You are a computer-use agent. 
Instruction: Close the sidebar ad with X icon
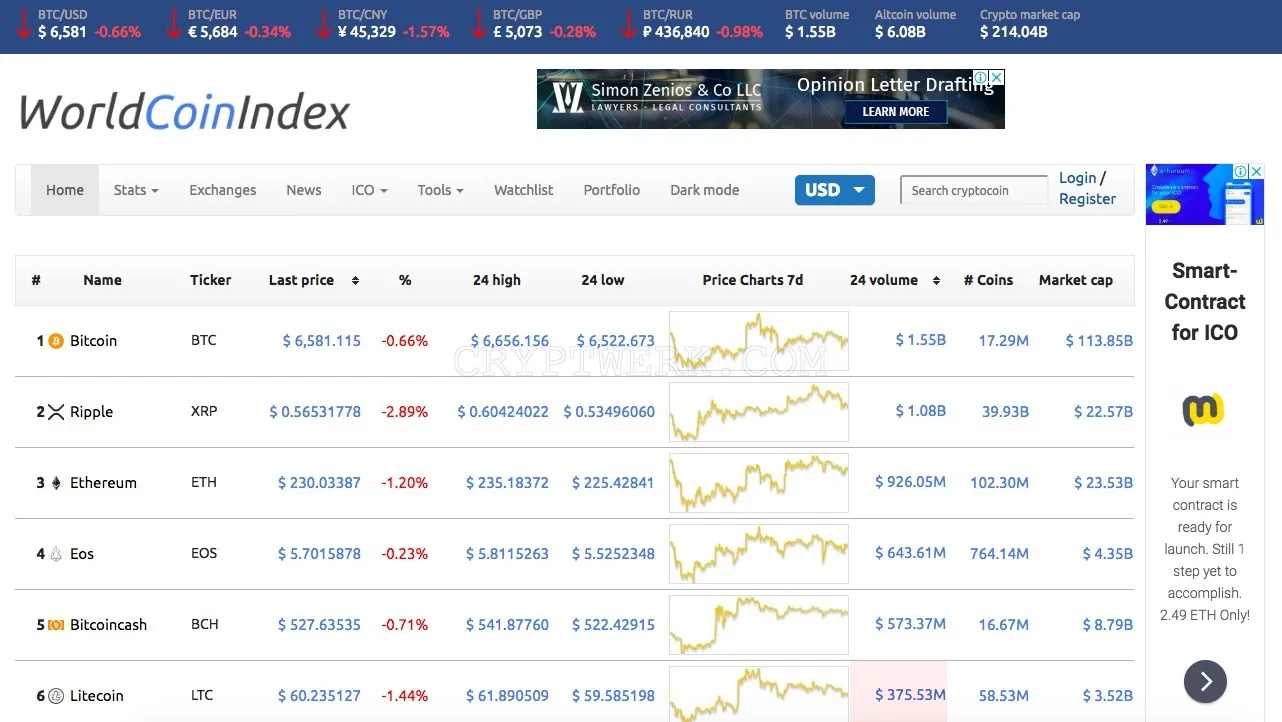point(1257,172)
